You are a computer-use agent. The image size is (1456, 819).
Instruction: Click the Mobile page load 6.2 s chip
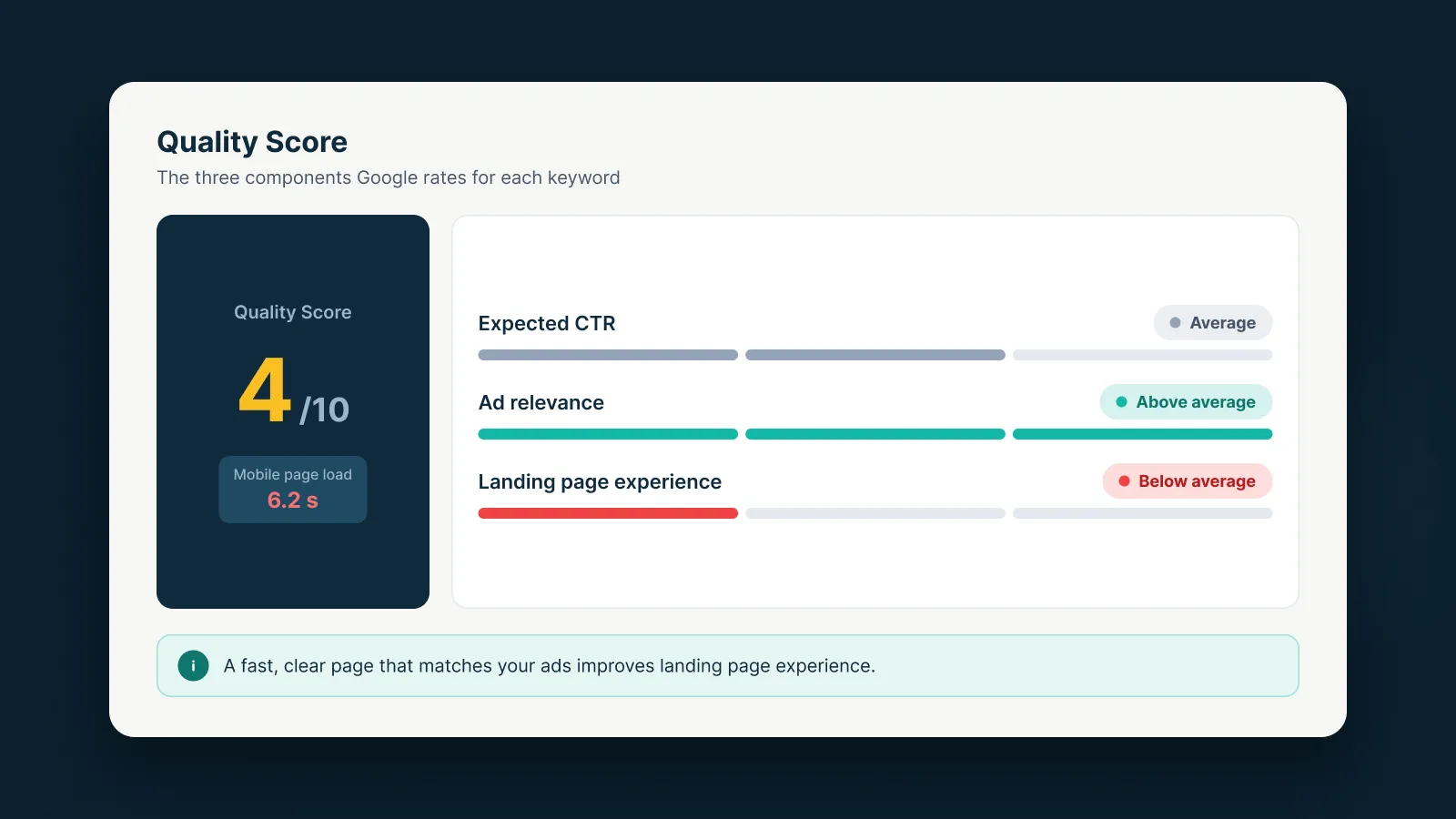tap(293, 490)
